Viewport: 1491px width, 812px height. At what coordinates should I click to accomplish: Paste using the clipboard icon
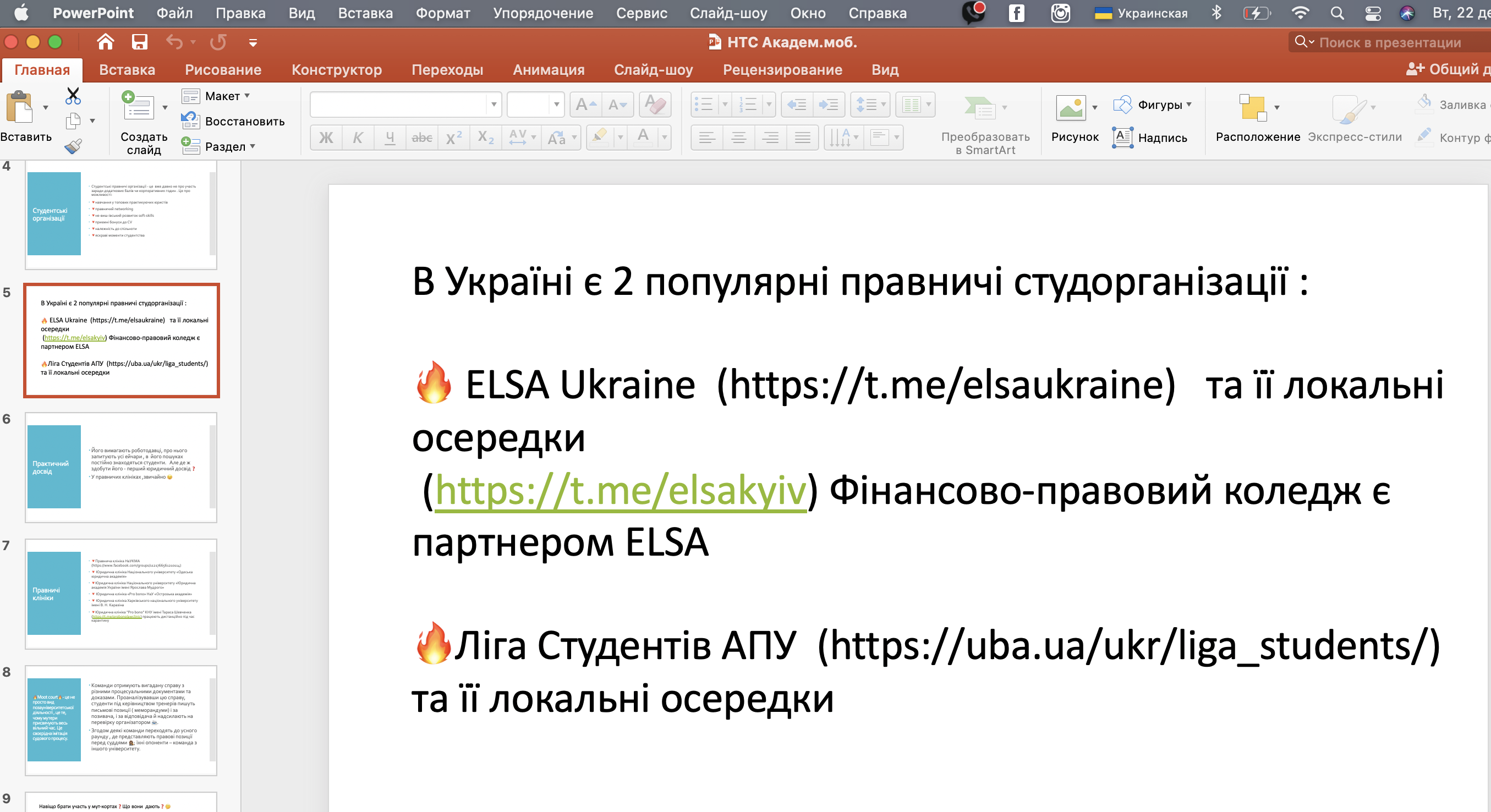20,107
